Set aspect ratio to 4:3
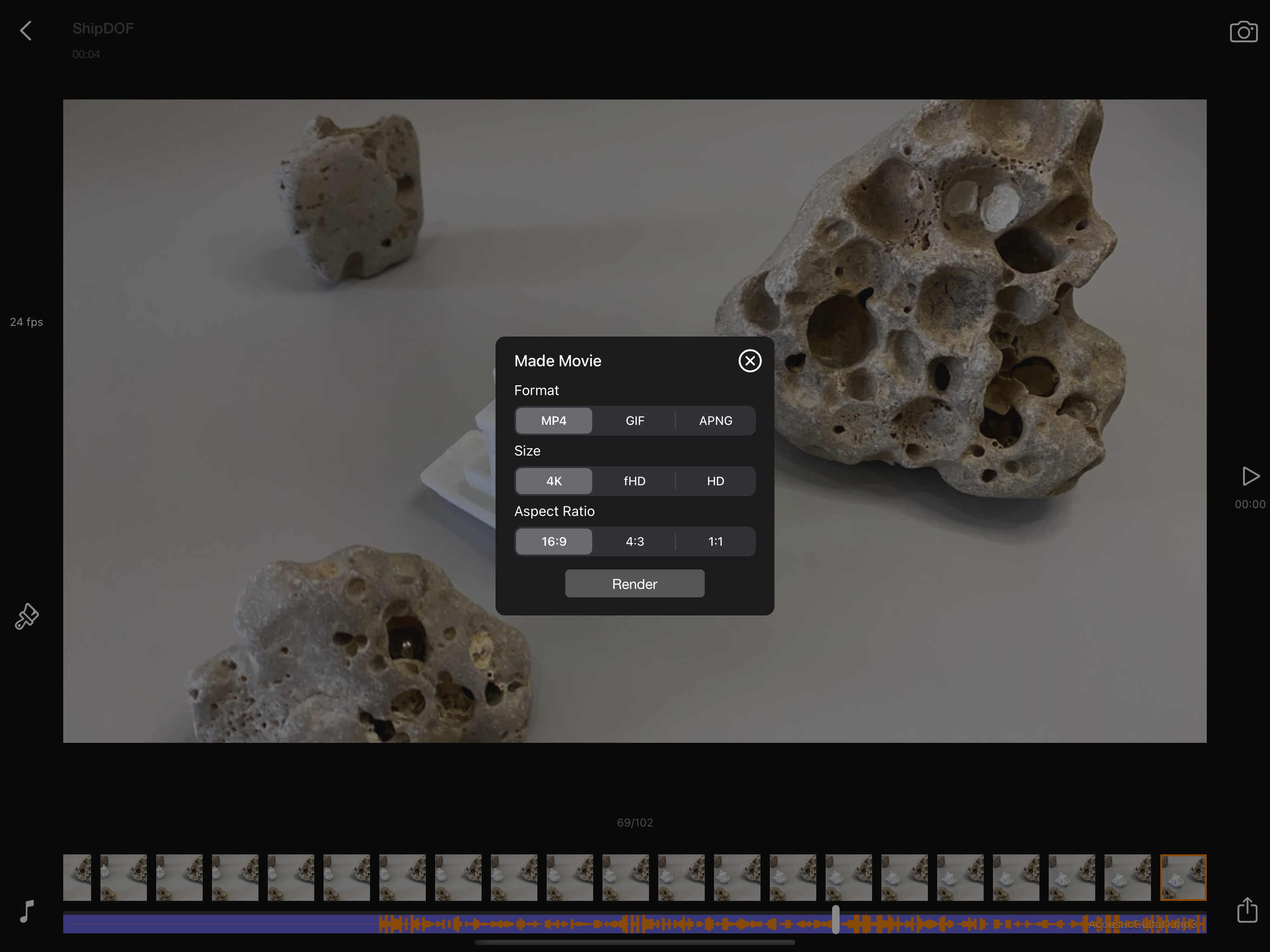Image resolution: width=1270 pixels, height=952 pixels. coord(635,542)
